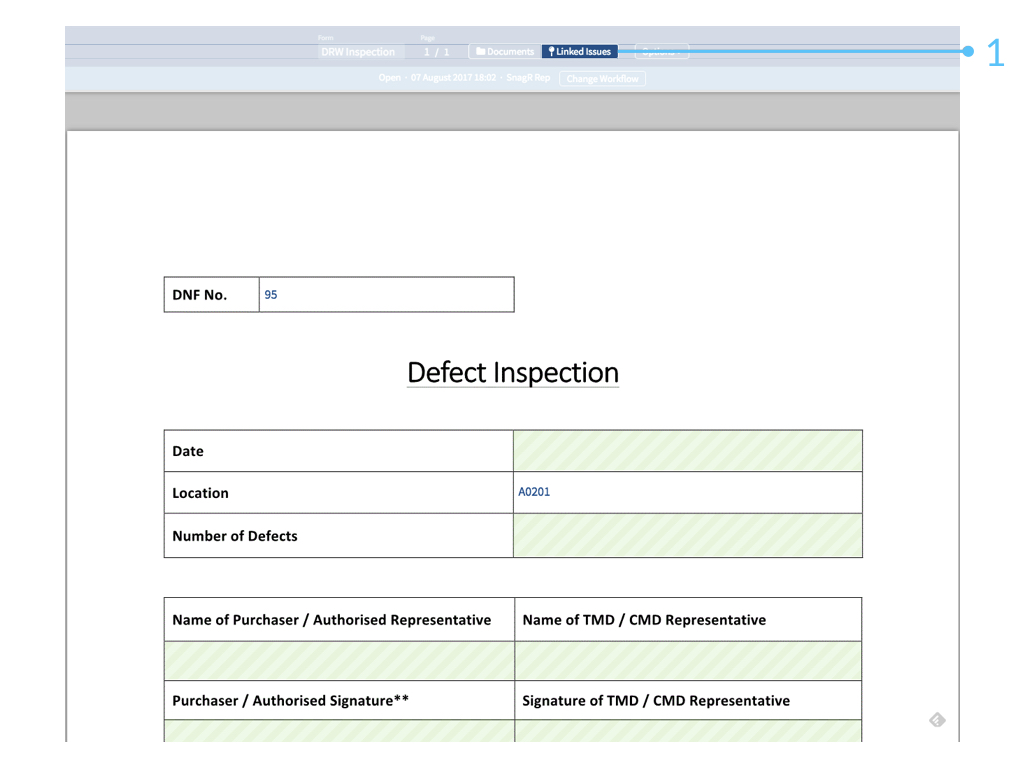1024x768 pixels.
Task: Click the Open status label
Action: point(389,78)
